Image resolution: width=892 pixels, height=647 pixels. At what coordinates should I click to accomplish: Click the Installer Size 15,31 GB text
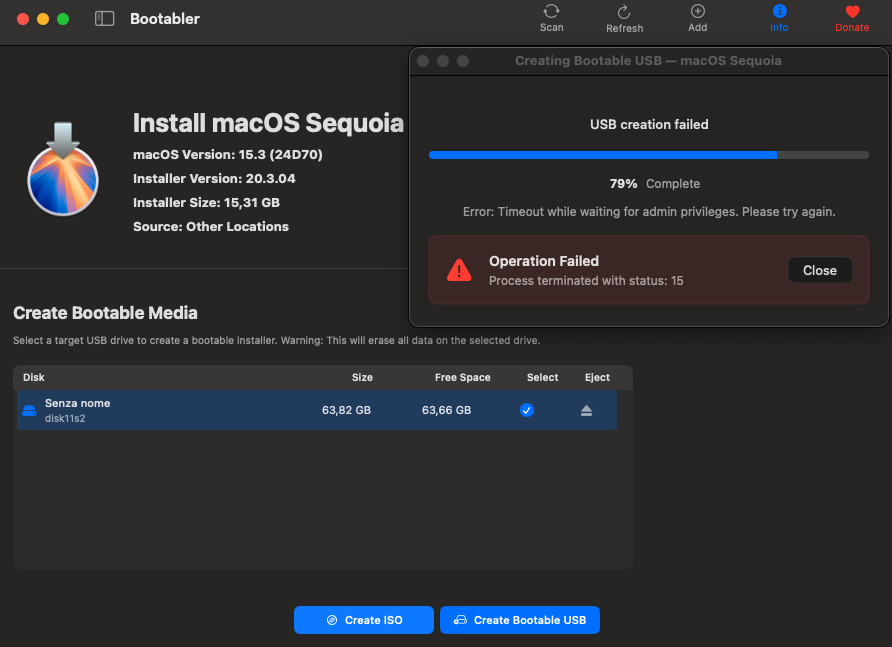point(206,203)
